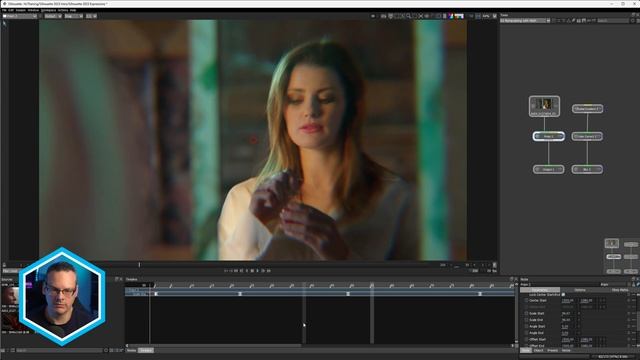
Task: Toggle the animate box for Scale Start
Action: 526,313
